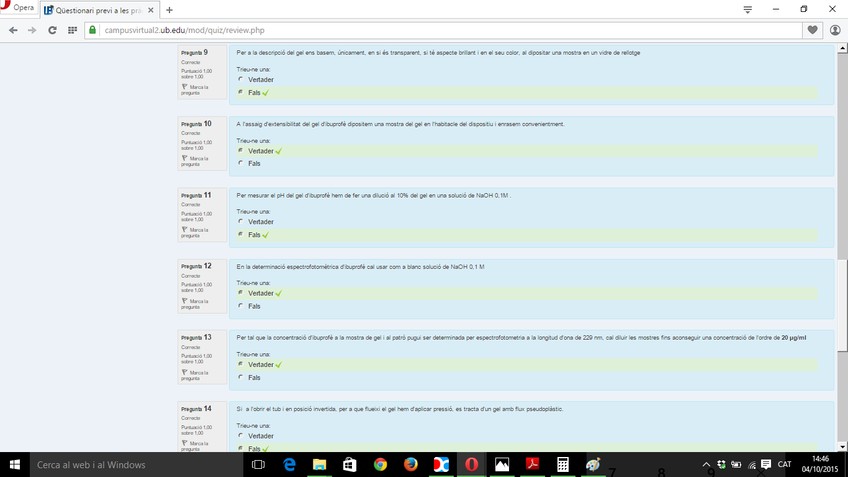Select Vertader for question 9
The image size is (848, 477).
(x=241, y=79)
